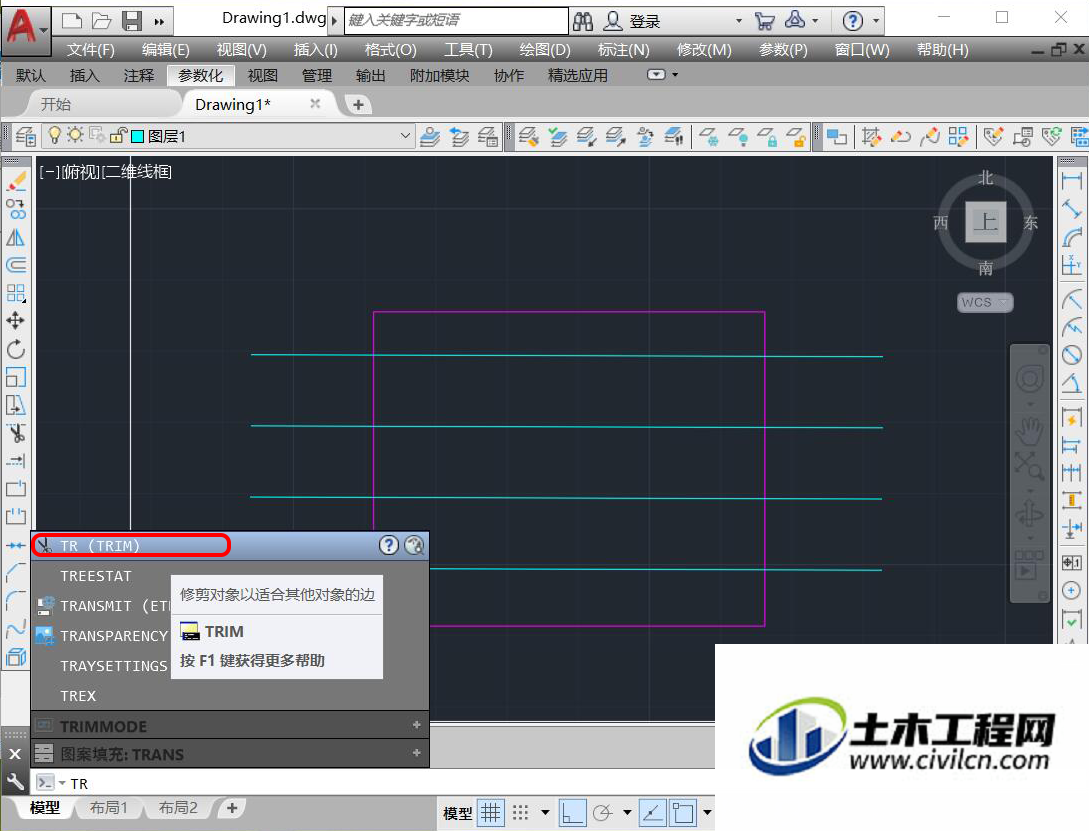Select the offset tool
This screenshot has height=831, width=1089.
(16, 265)
